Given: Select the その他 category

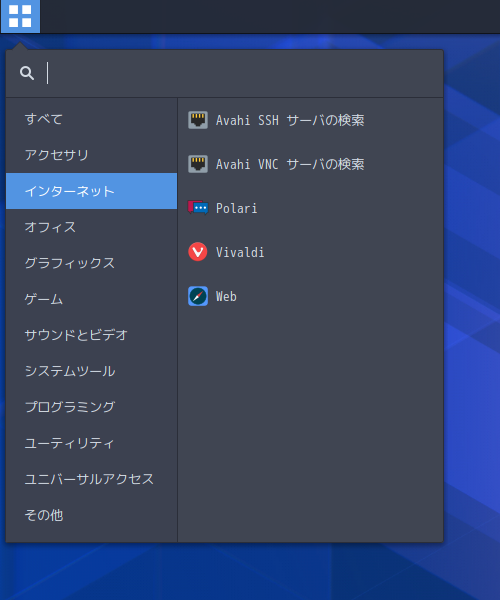Looking at the screenshot, I should [x=91, y=515].
